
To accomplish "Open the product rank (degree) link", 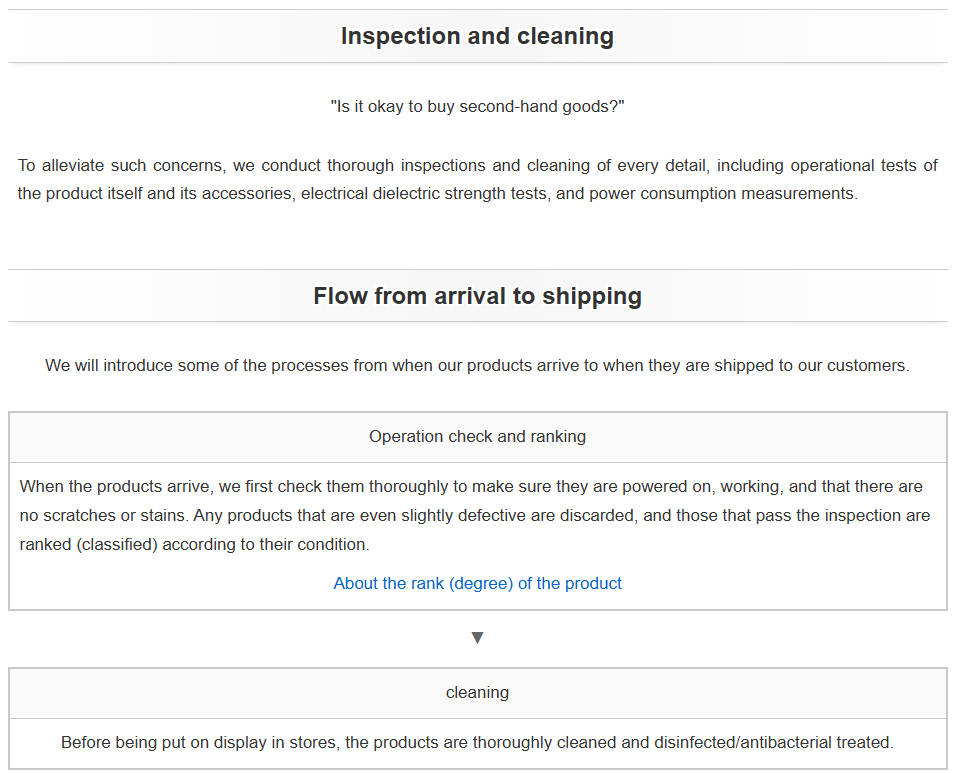I will pyautogui.click(x=477, y=583).
